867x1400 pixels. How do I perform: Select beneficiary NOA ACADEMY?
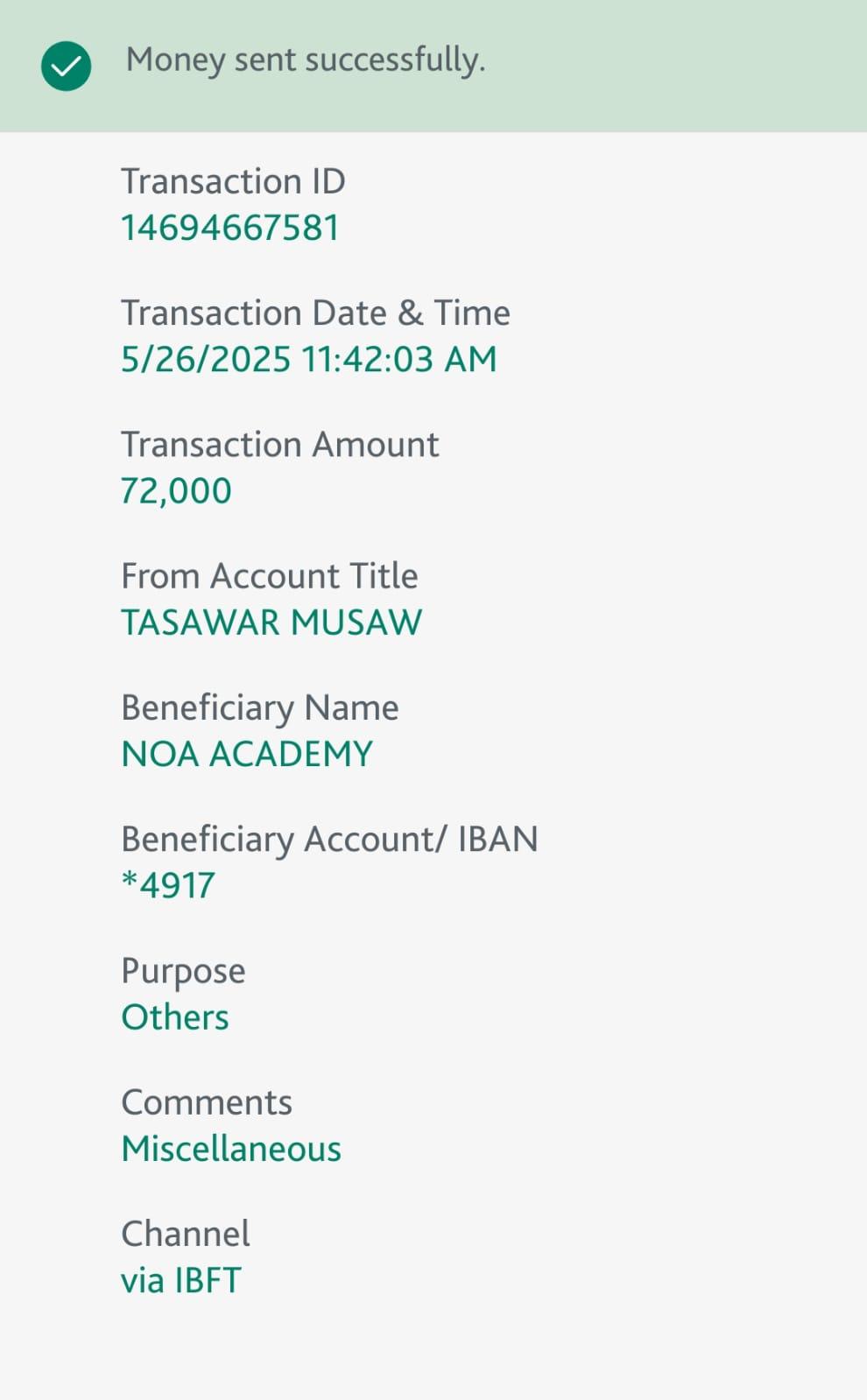point(247,754)
